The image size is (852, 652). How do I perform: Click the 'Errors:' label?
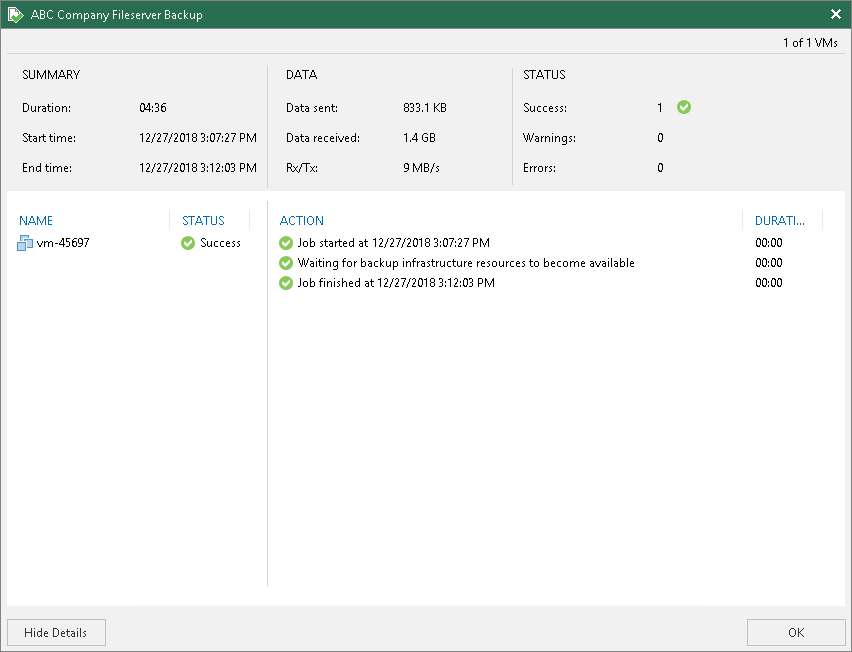(540, 168)
